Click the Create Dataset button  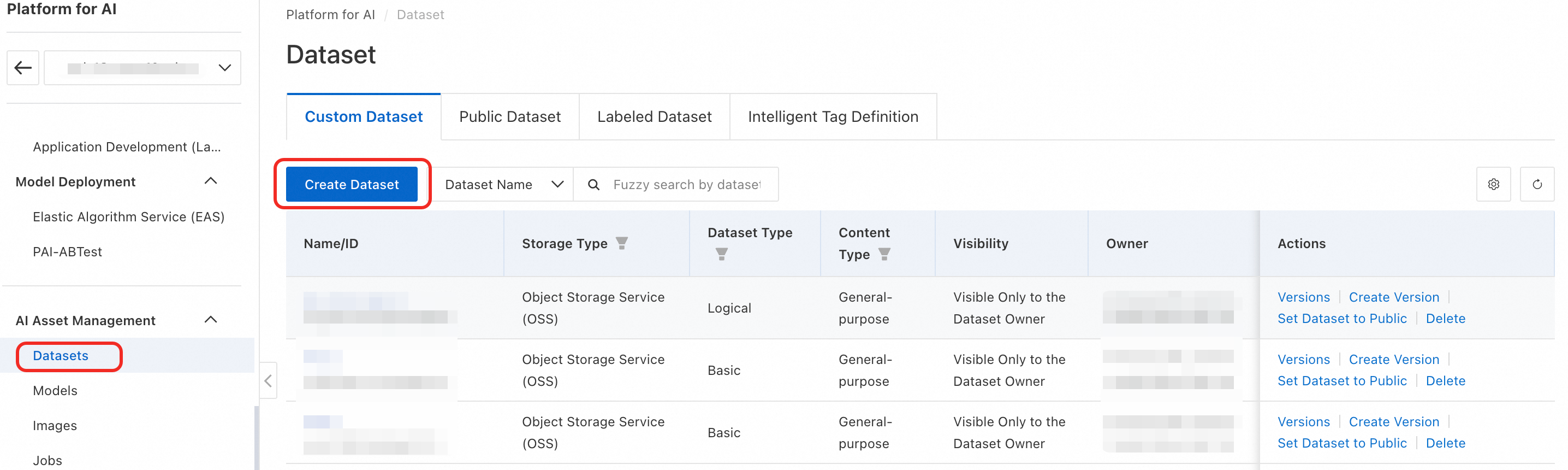(x=352, y=185)
